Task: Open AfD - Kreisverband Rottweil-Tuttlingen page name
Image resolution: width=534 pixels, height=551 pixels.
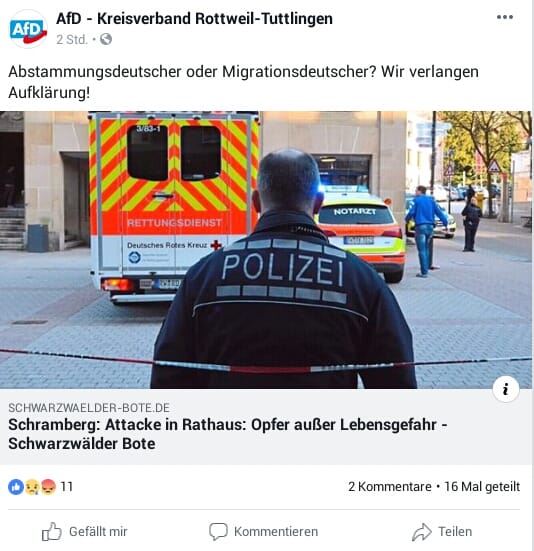Action: 194,19
